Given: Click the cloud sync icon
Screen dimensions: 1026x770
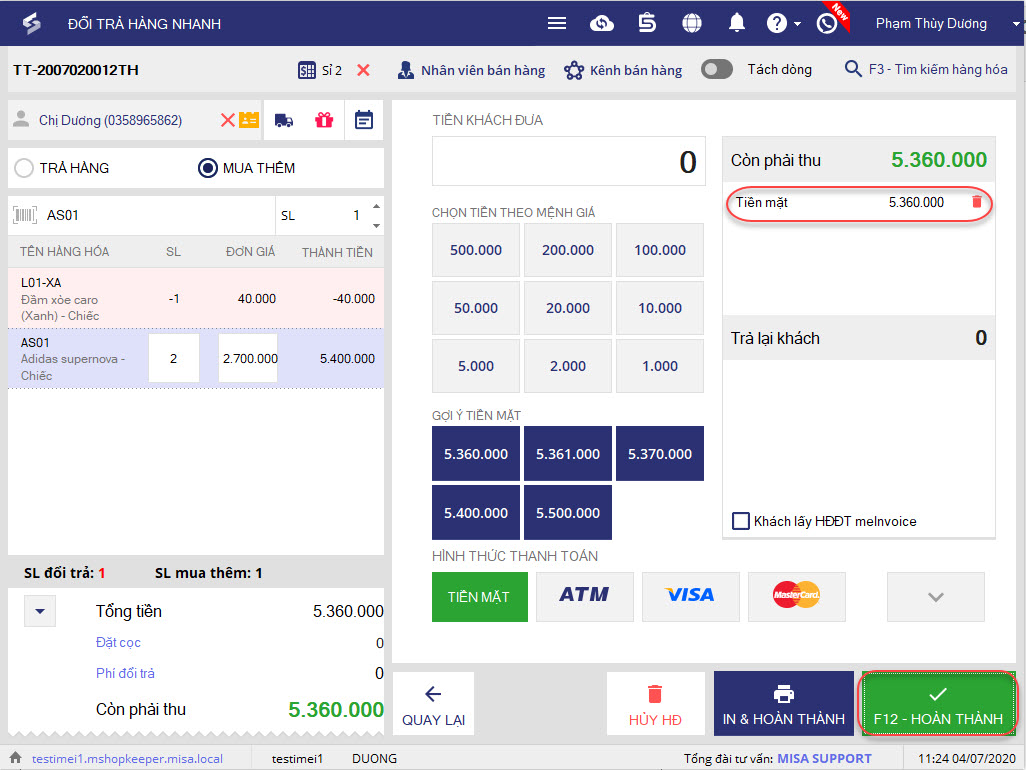Looking at the screenshot, I should (601, 24).
